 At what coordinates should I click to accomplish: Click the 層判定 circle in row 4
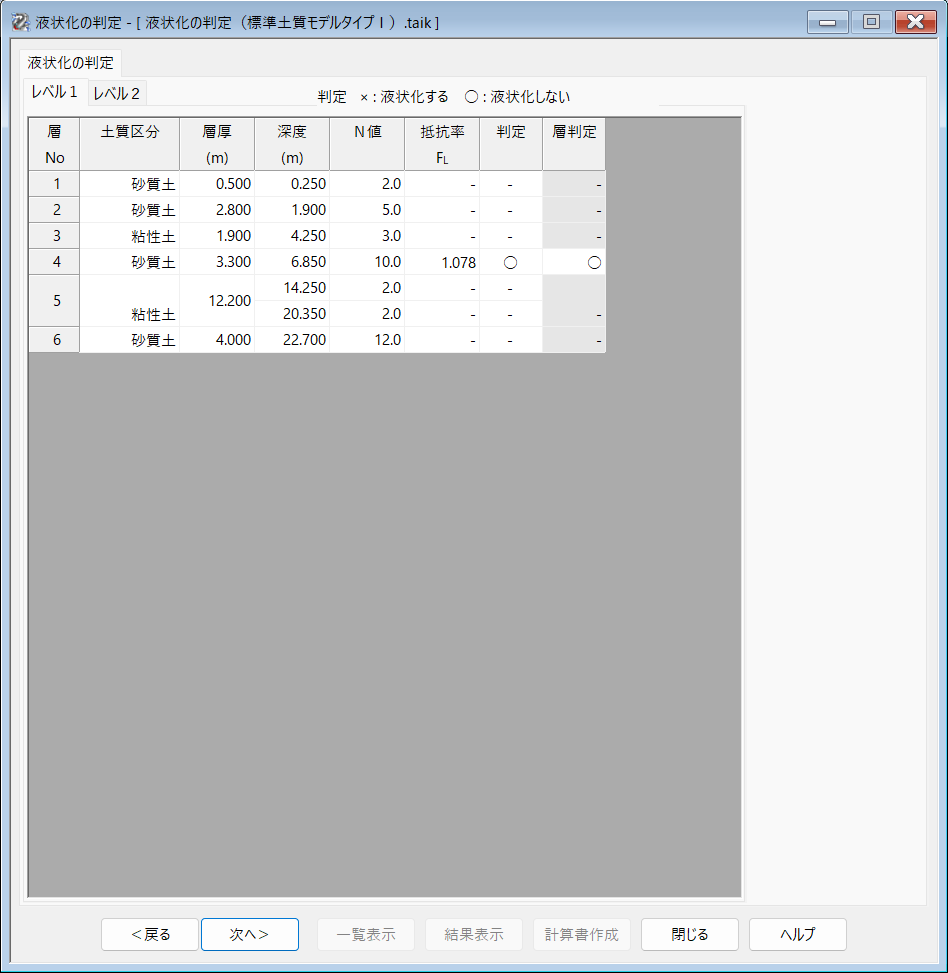[x=593, y=262]
